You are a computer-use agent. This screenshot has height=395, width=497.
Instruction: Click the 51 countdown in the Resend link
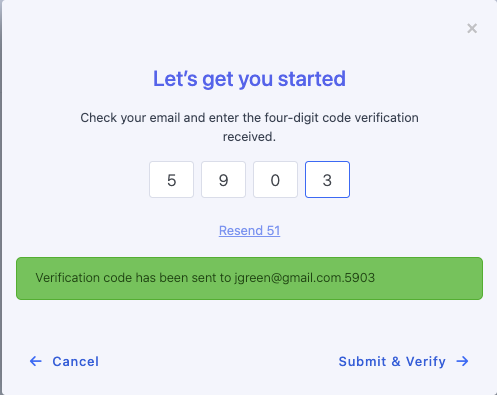tap(273, 231)
